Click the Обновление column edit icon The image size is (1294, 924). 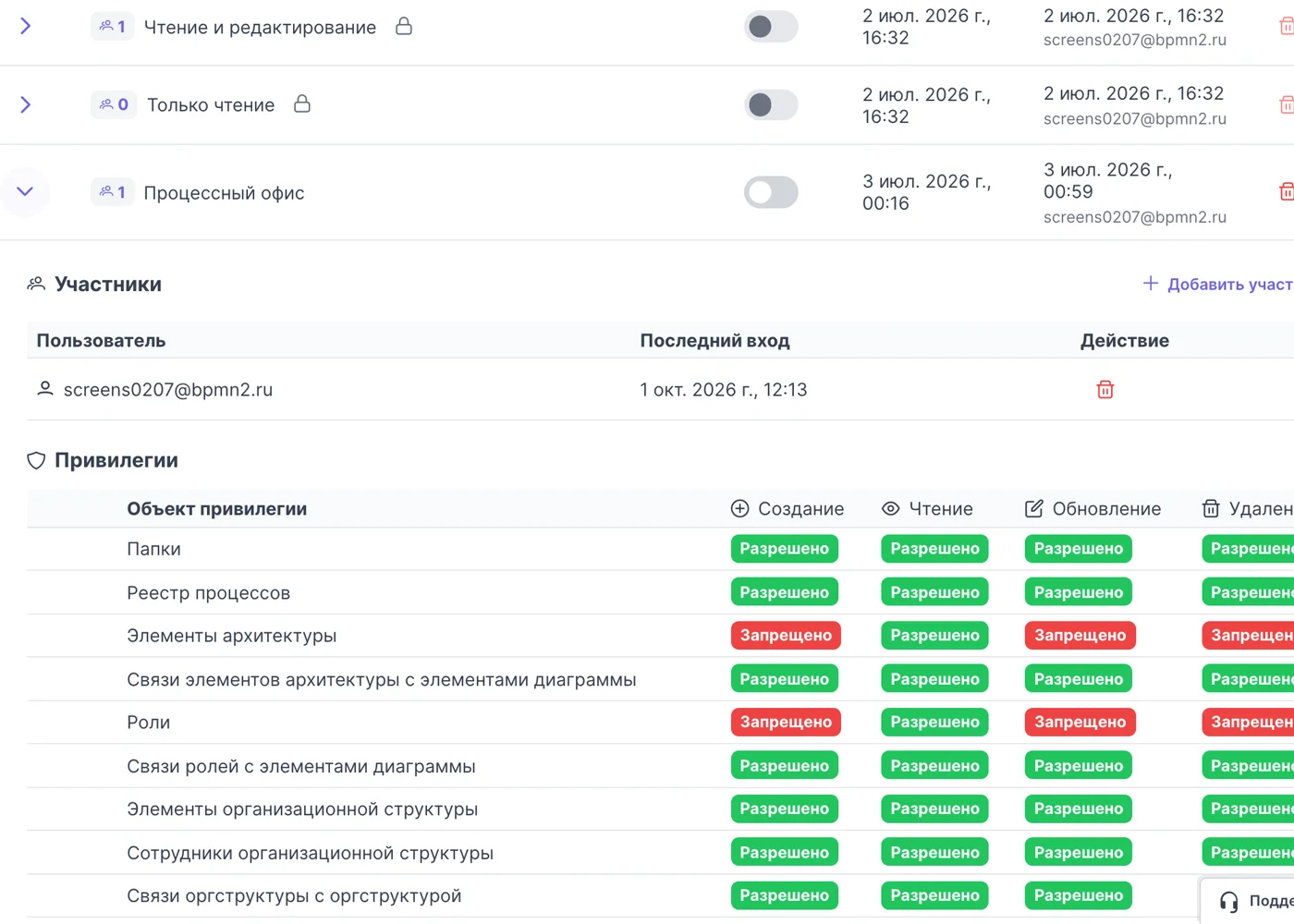tap(1034, 508)
